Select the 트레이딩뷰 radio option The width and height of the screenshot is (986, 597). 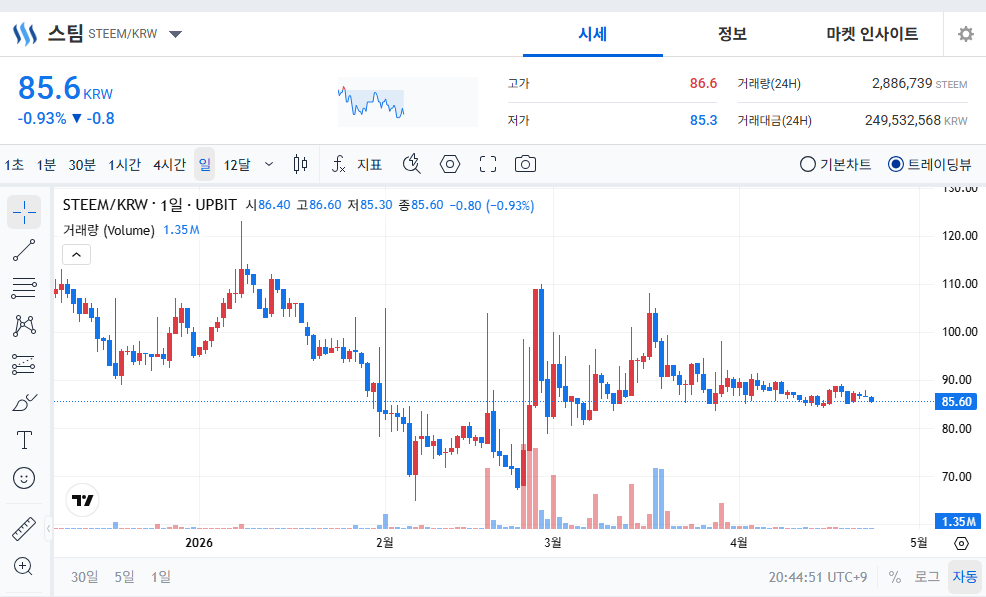(929, 165)
